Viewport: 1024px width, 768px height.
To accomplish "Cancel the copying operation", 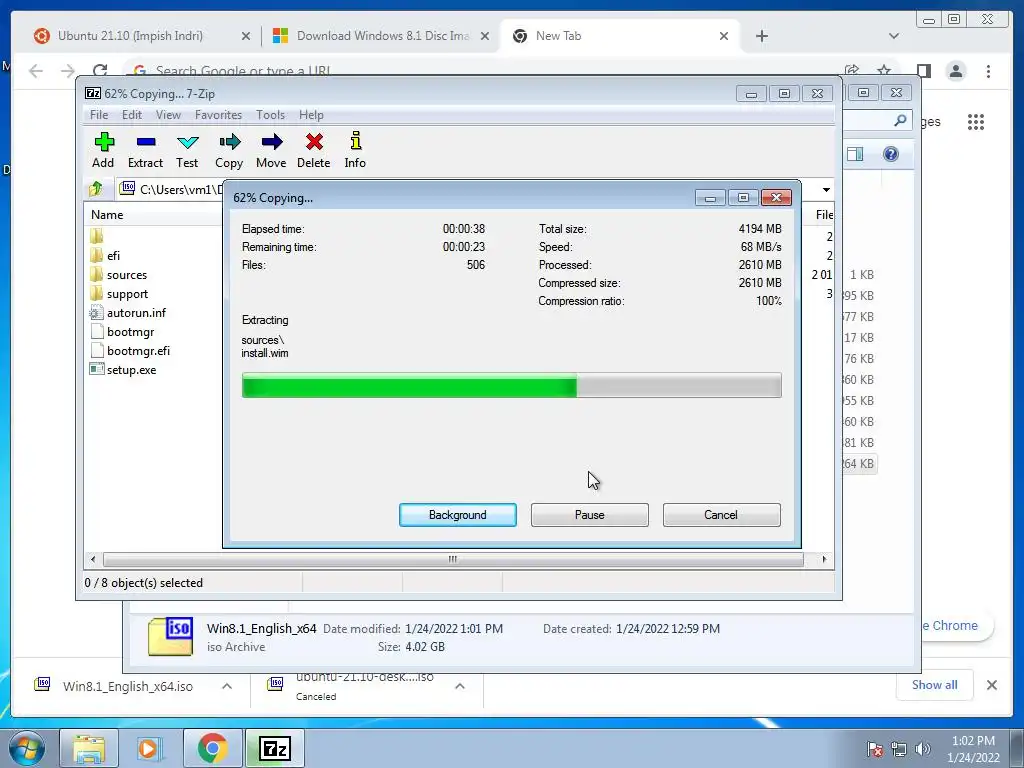I will pyautogui.click(x=722, y=515).
